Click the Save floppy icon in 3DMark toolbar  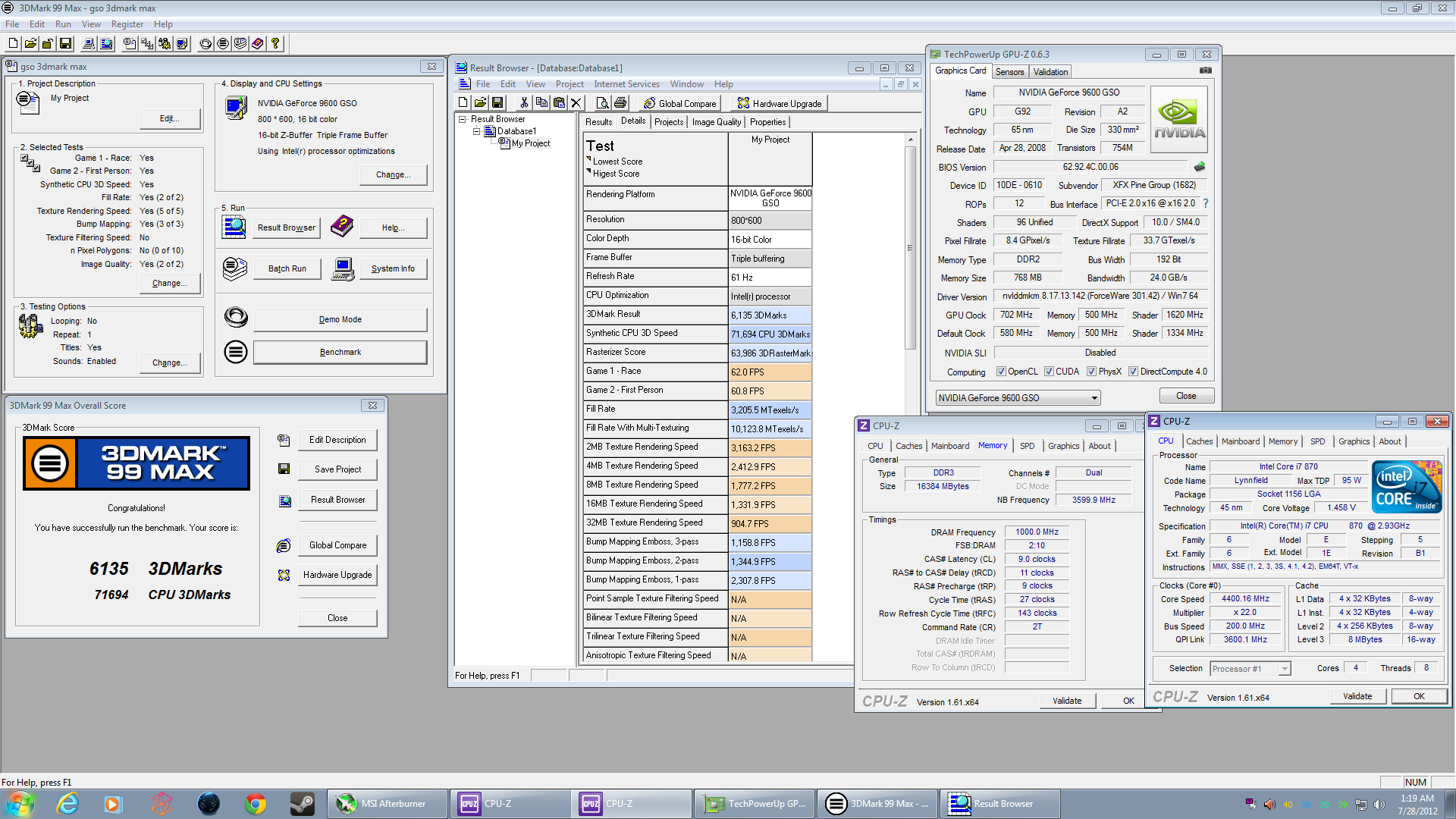click(65, 44)
